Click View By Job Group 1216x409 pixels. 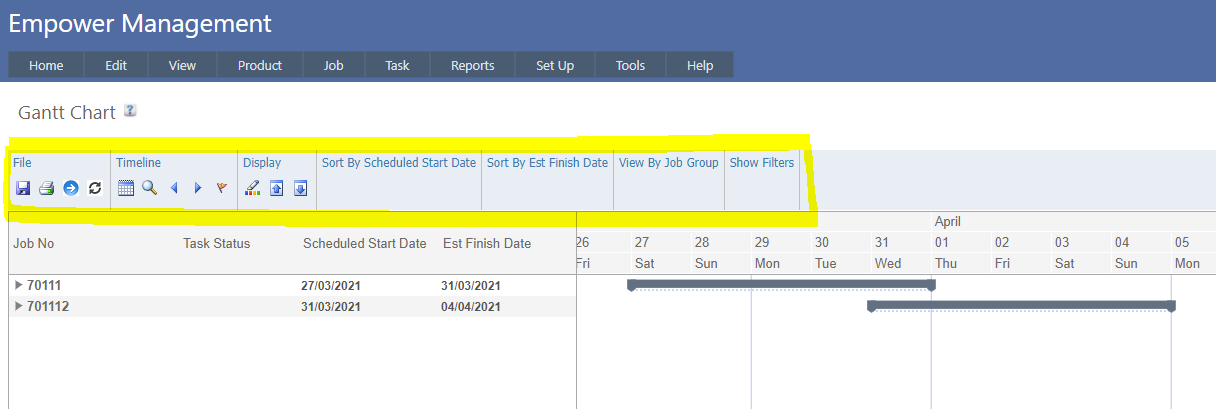[x=668, y=163]
